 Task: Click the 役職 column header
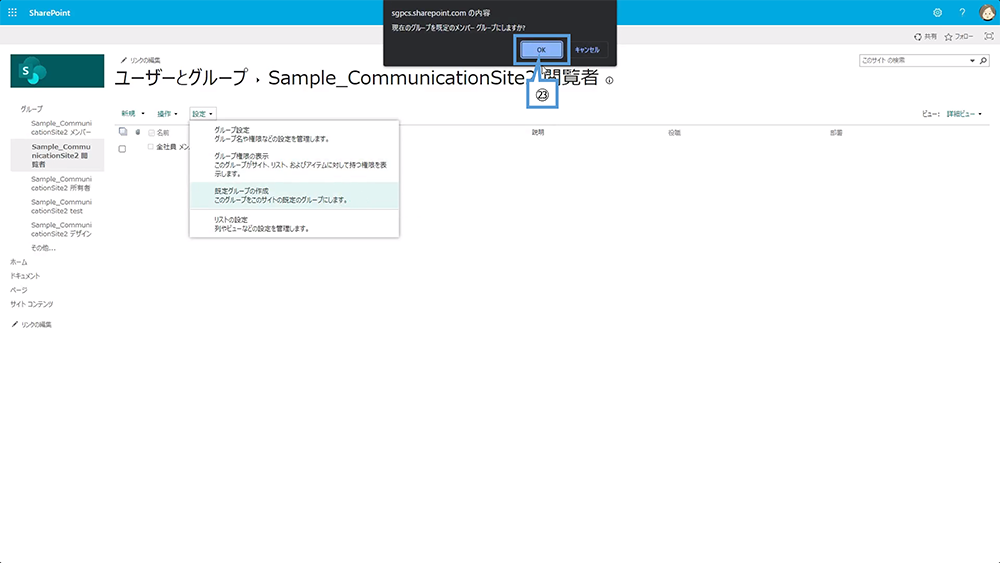tap(674, 133)
